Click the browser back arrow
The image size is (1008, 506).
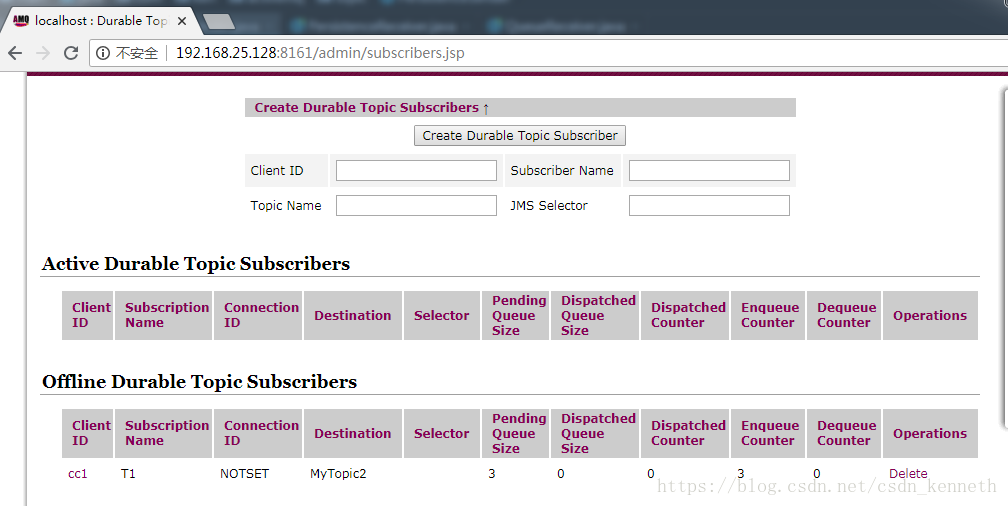tap(15, 53)
